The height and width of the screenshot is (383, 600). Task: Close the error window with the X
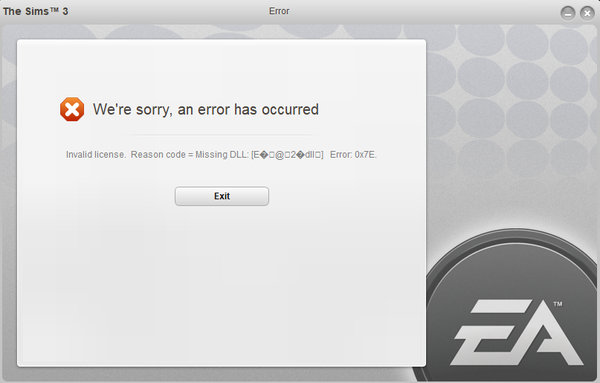(x=587, y=14)
